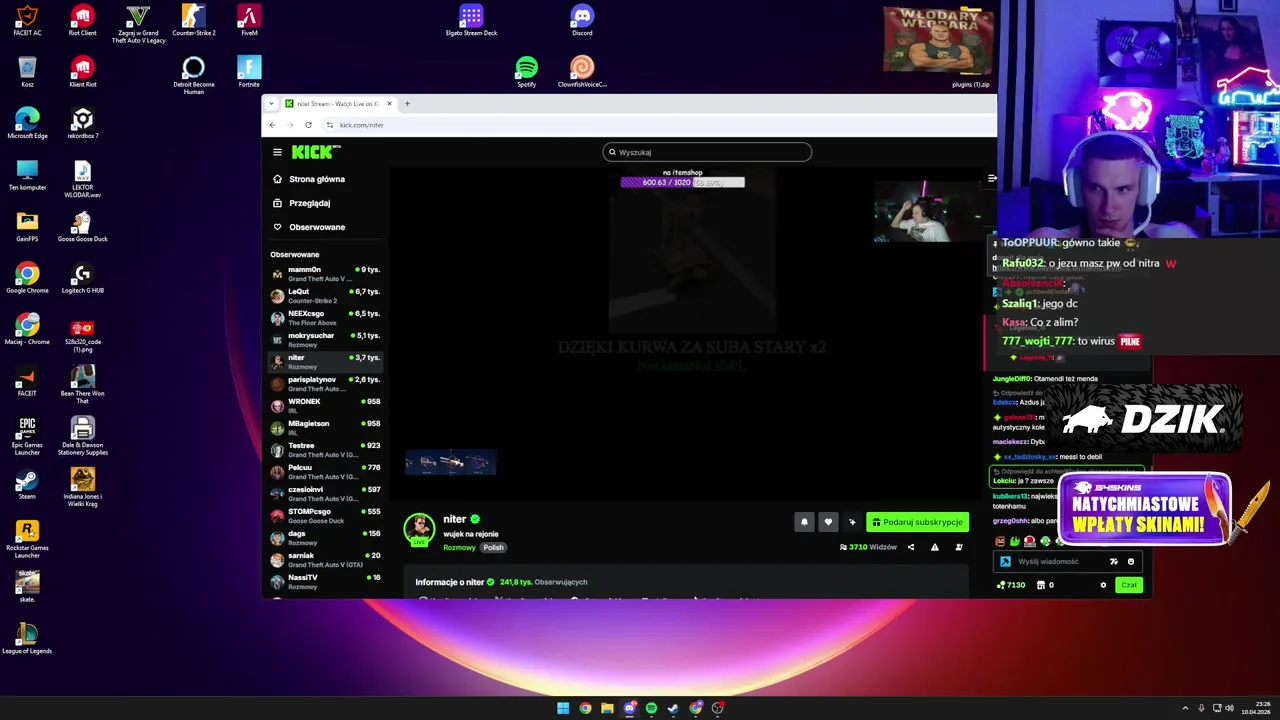Open the chat emote picker icon
The height and width of the screenshot is (720, 1280).
tap(1131, 561)
